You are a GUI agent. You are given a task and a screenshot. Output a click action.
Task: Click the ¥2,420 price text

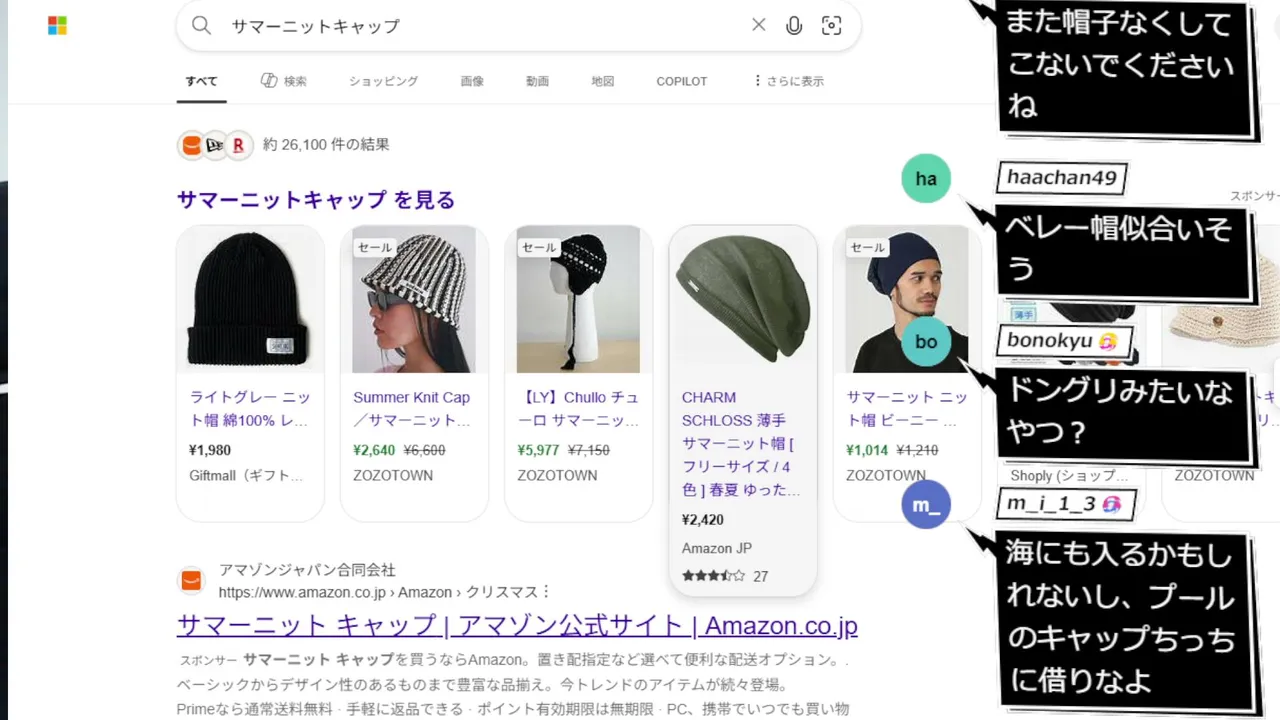pyautogui.click(x=703, y=520)
